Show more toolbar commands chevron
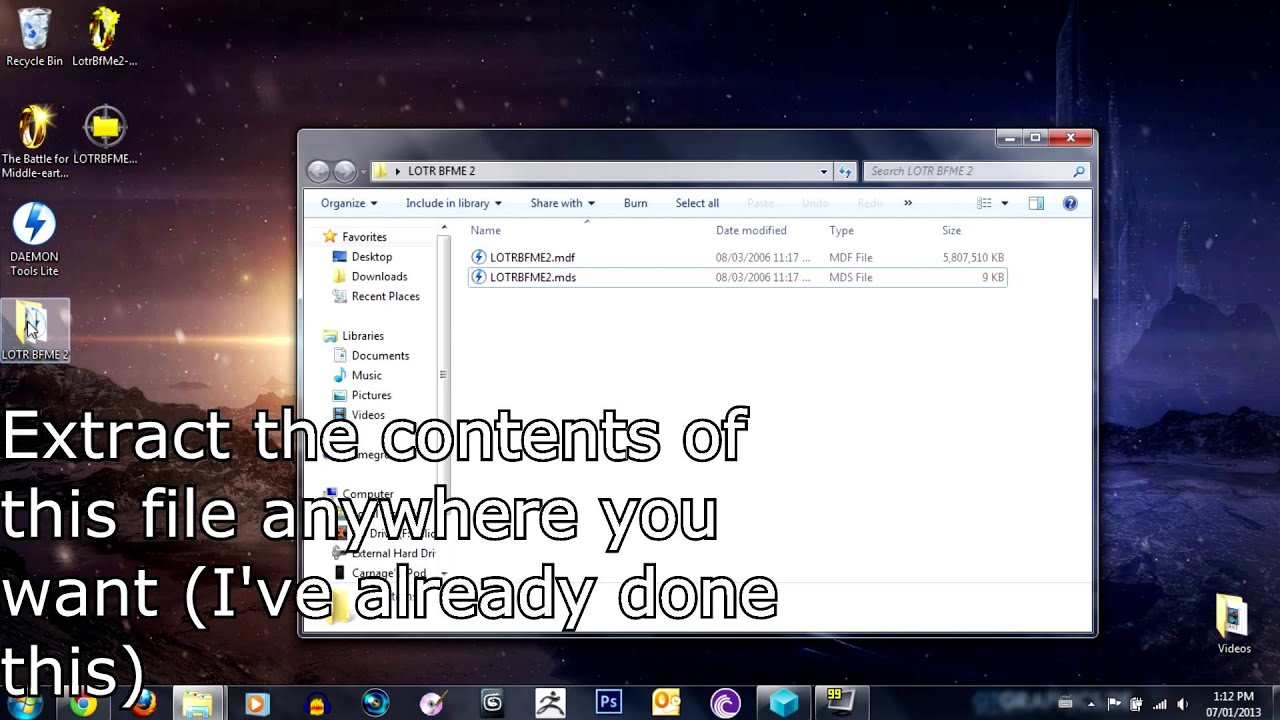This screenshot has width=1280, height=720. tap(908, 203)
